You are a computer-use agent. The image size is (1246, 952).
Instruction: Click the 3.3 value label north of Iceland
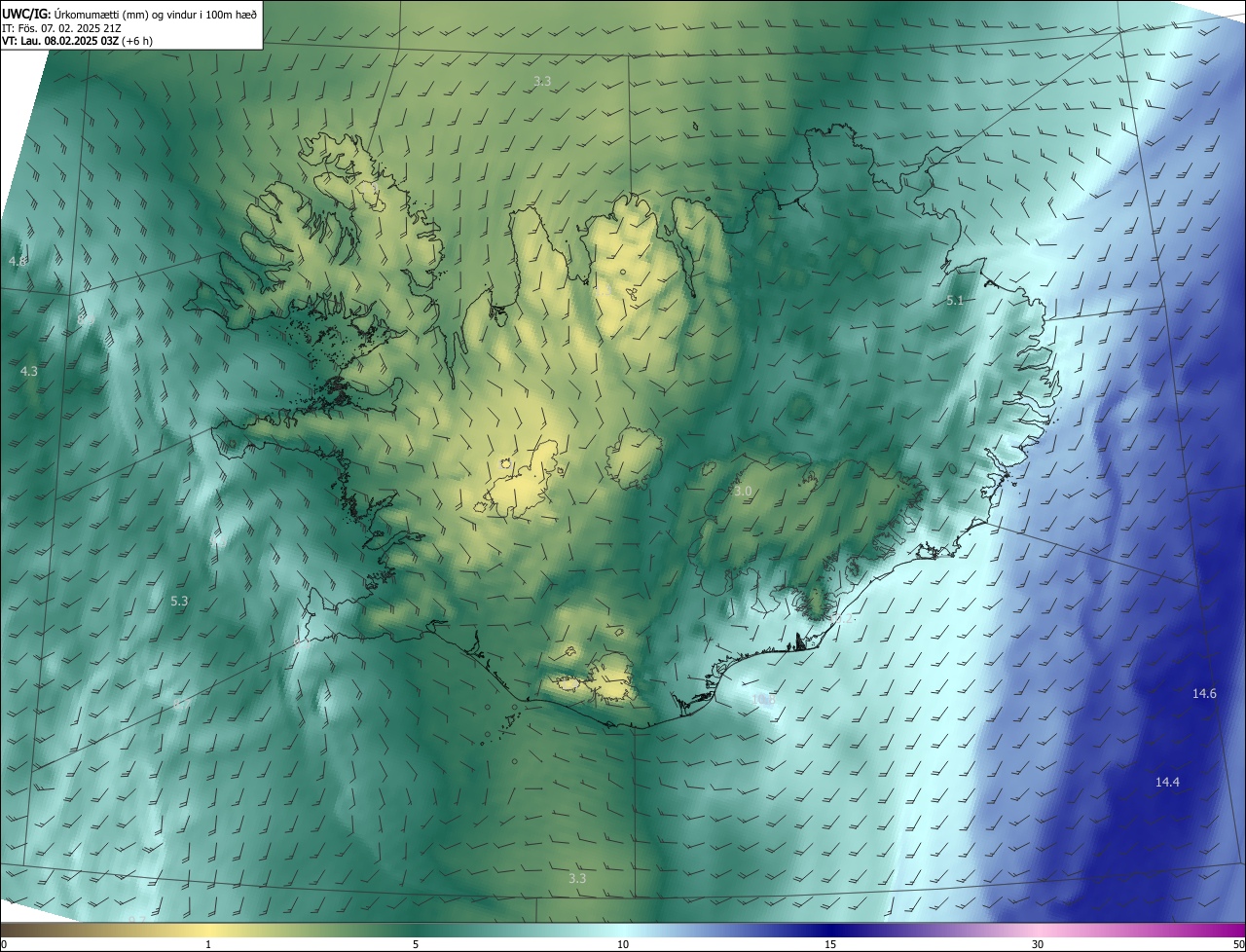tap(542, 81)
